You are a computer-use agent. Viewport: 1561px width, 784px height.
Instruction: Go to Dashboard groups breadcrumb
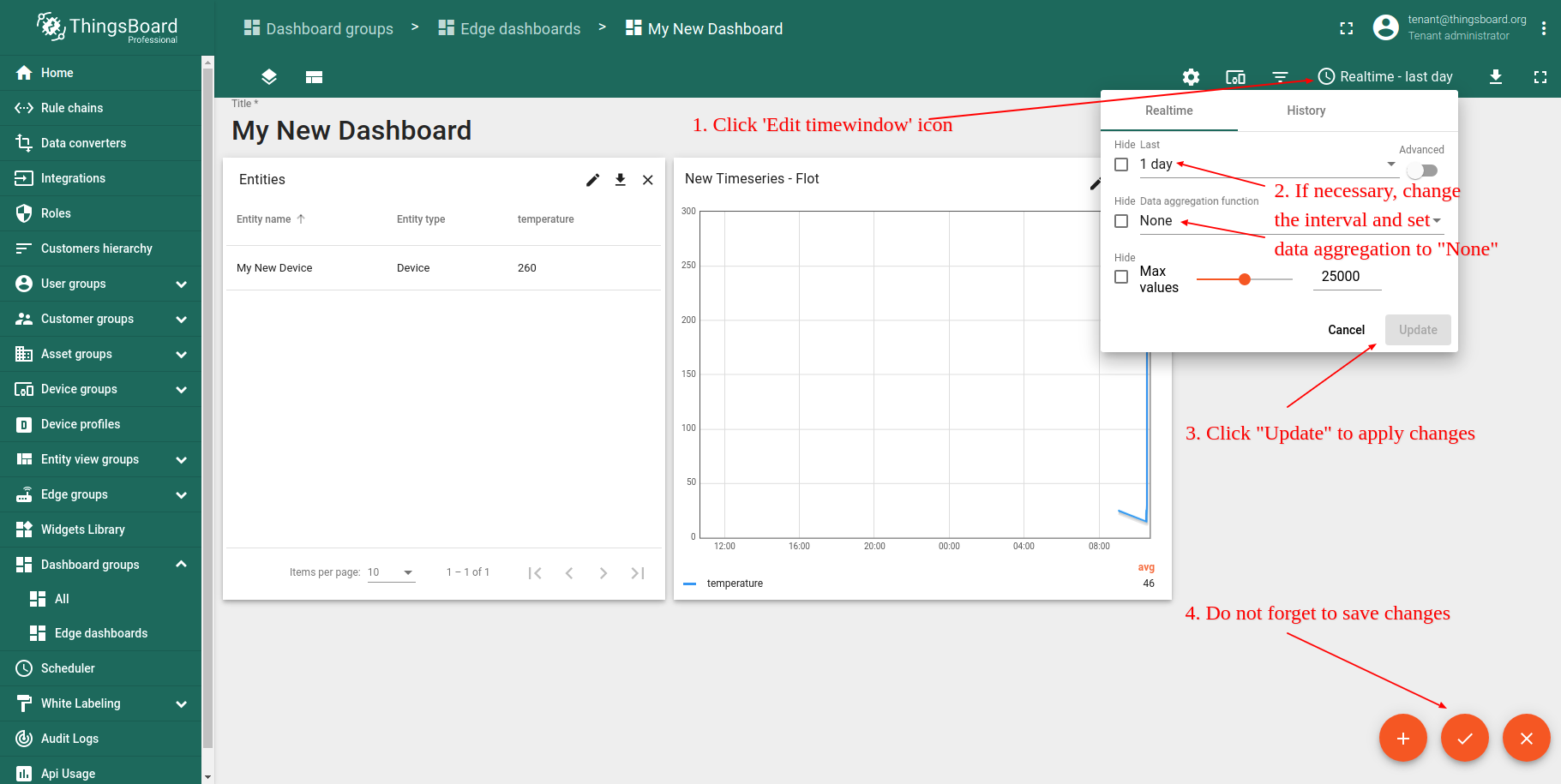pyautogui.click(x=319, y=28)
